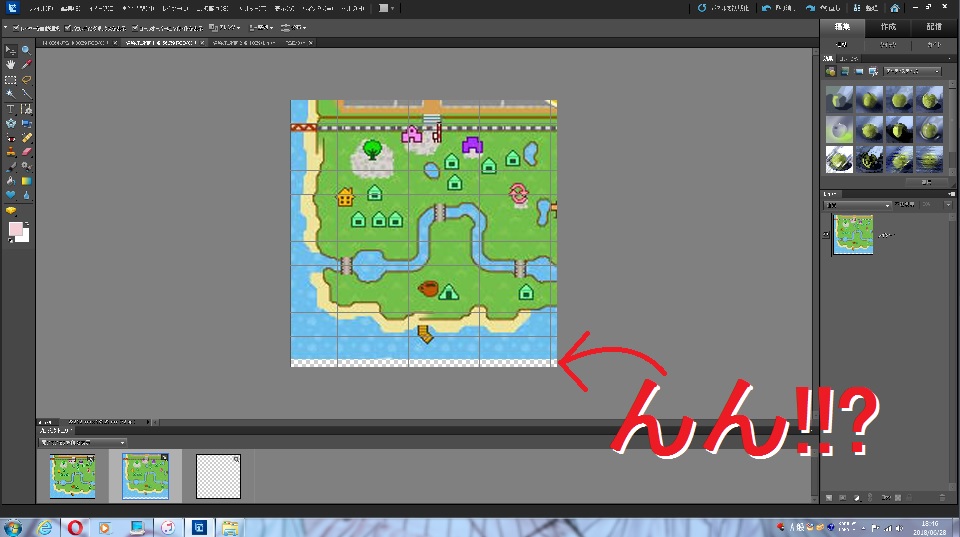Select the Magic Wand tool
The height and width of the screenshot is (537, 960).
point(10,94)
